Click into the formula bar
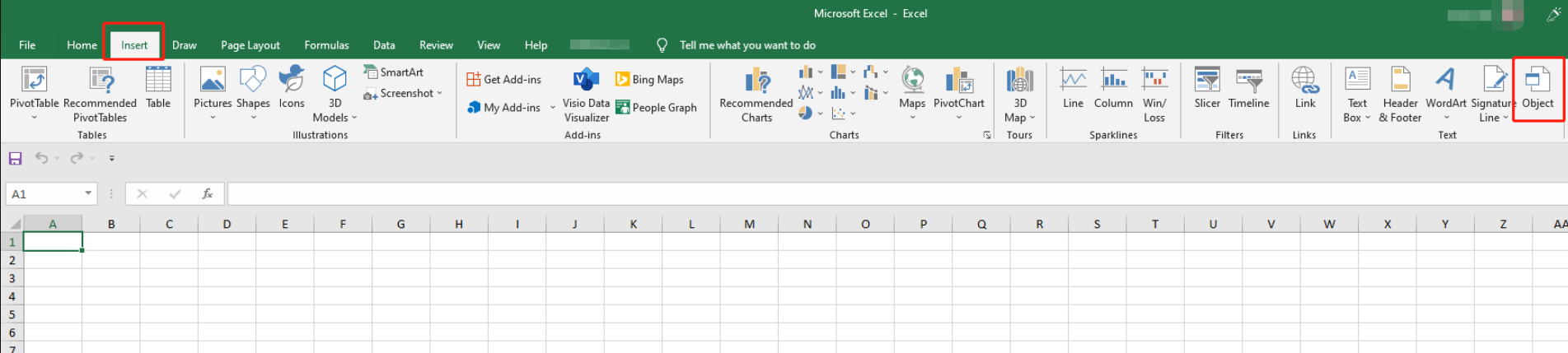The width and height of the screenshot is (1568, 353). click(896, 194)
